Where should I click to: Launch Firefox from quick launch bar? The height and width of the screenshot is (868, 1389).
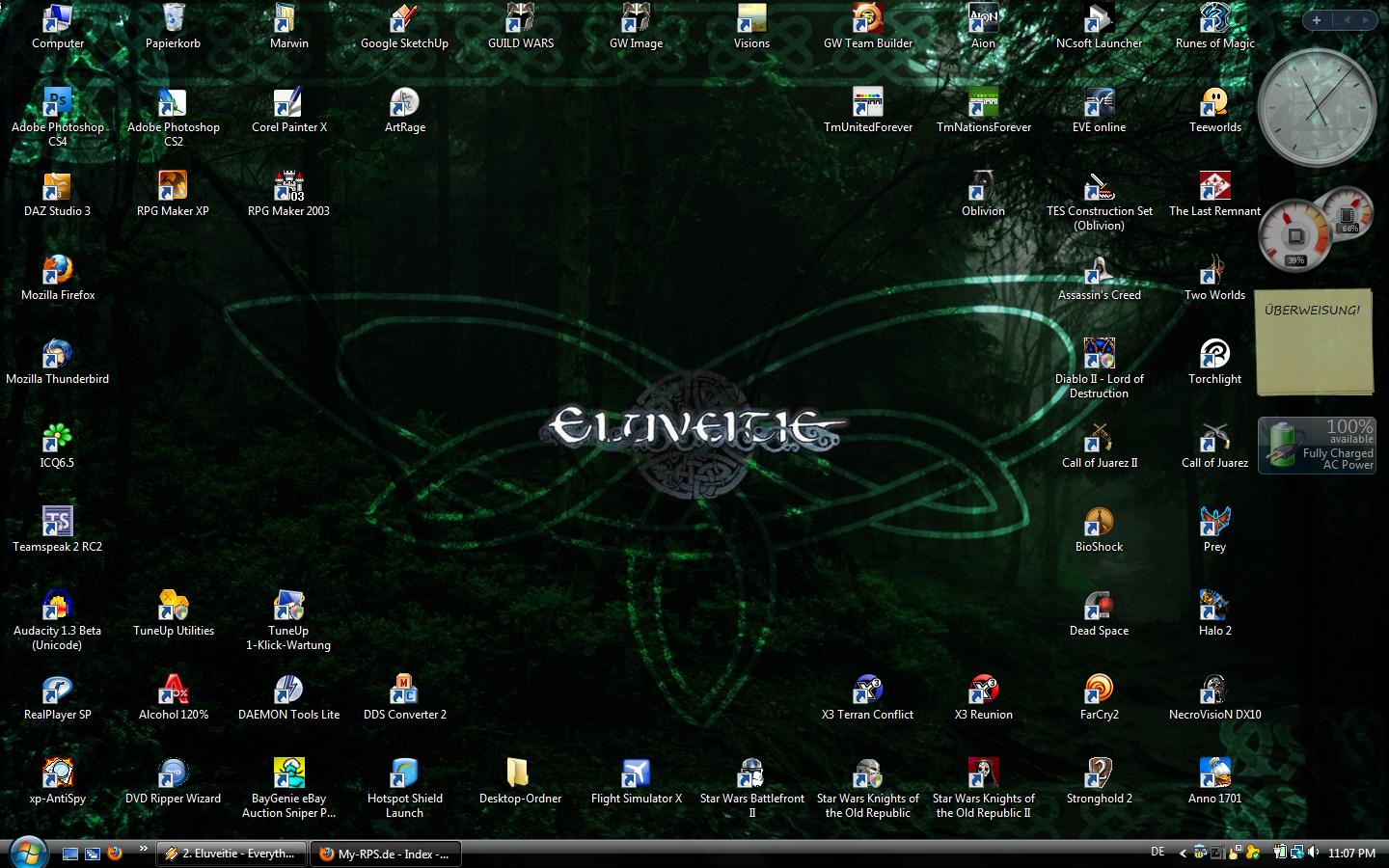click(x=115, y=853)
